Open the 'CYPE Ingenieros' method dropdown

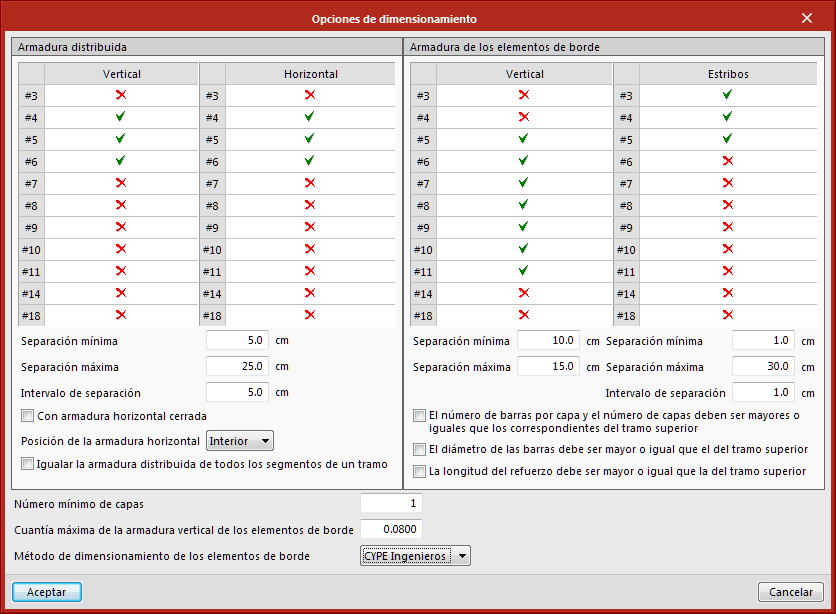coord(415,556)
